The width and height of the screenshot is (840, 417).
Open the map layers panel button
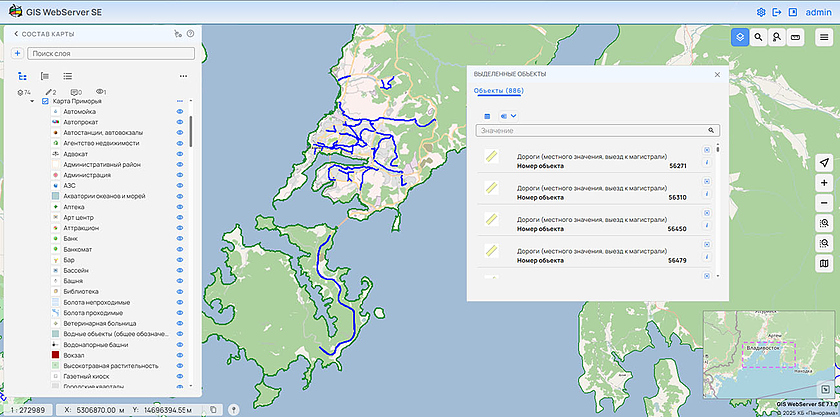pyautogui.click(x=739, y=36)
